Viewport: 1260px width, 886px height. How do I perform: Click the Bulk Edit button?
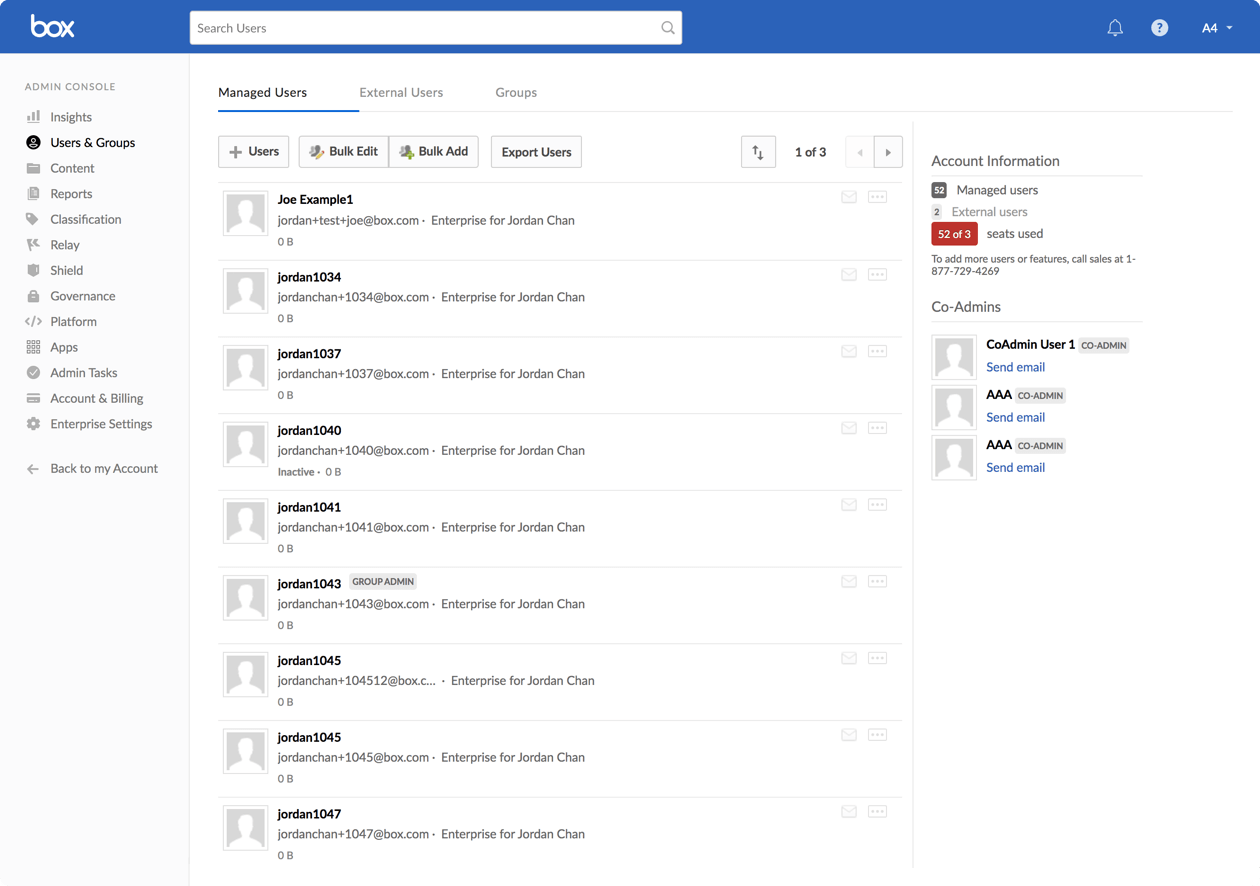click(x=343, y=152)
